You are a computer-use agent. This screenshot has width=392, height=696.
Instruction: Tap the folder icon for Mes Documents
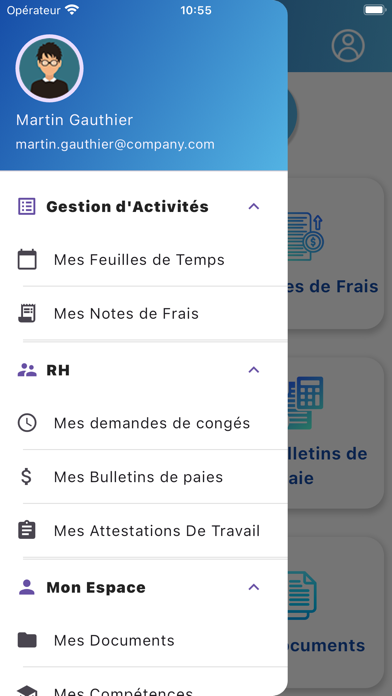pyautogui.click(x=27, y=640)
